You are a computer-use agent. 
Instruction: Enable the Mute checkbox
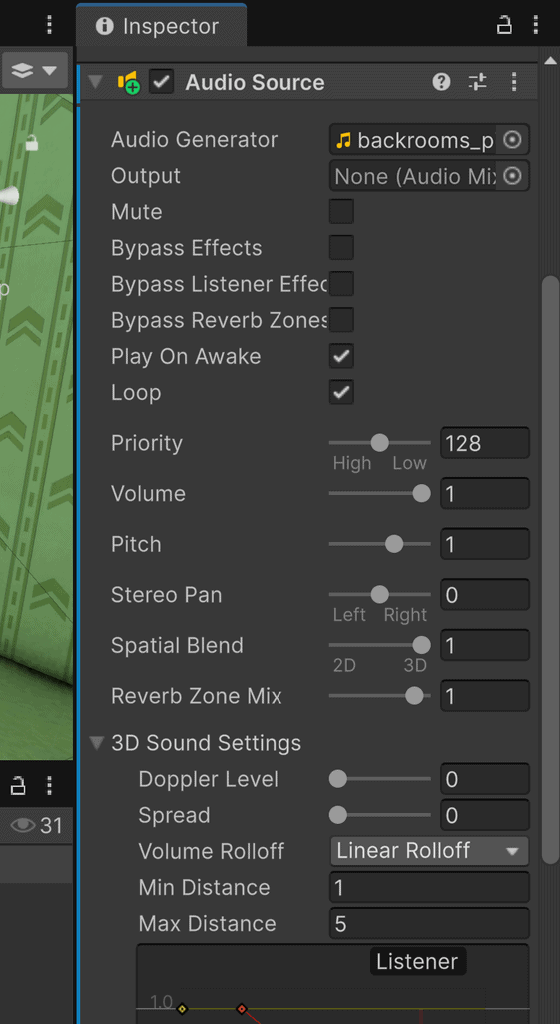click(x=341, y=212)
